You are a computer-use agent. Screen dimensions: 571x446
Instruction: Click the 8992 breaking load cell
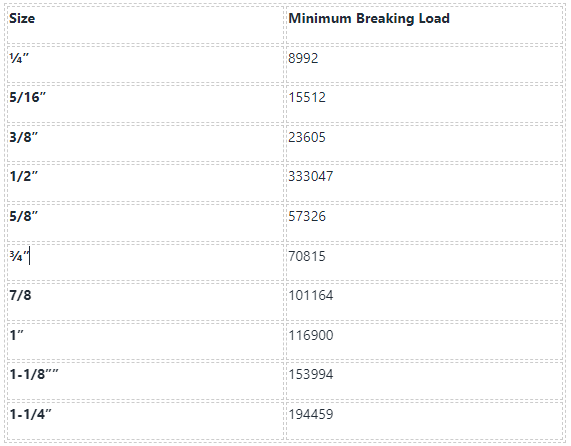pos(425,64)
